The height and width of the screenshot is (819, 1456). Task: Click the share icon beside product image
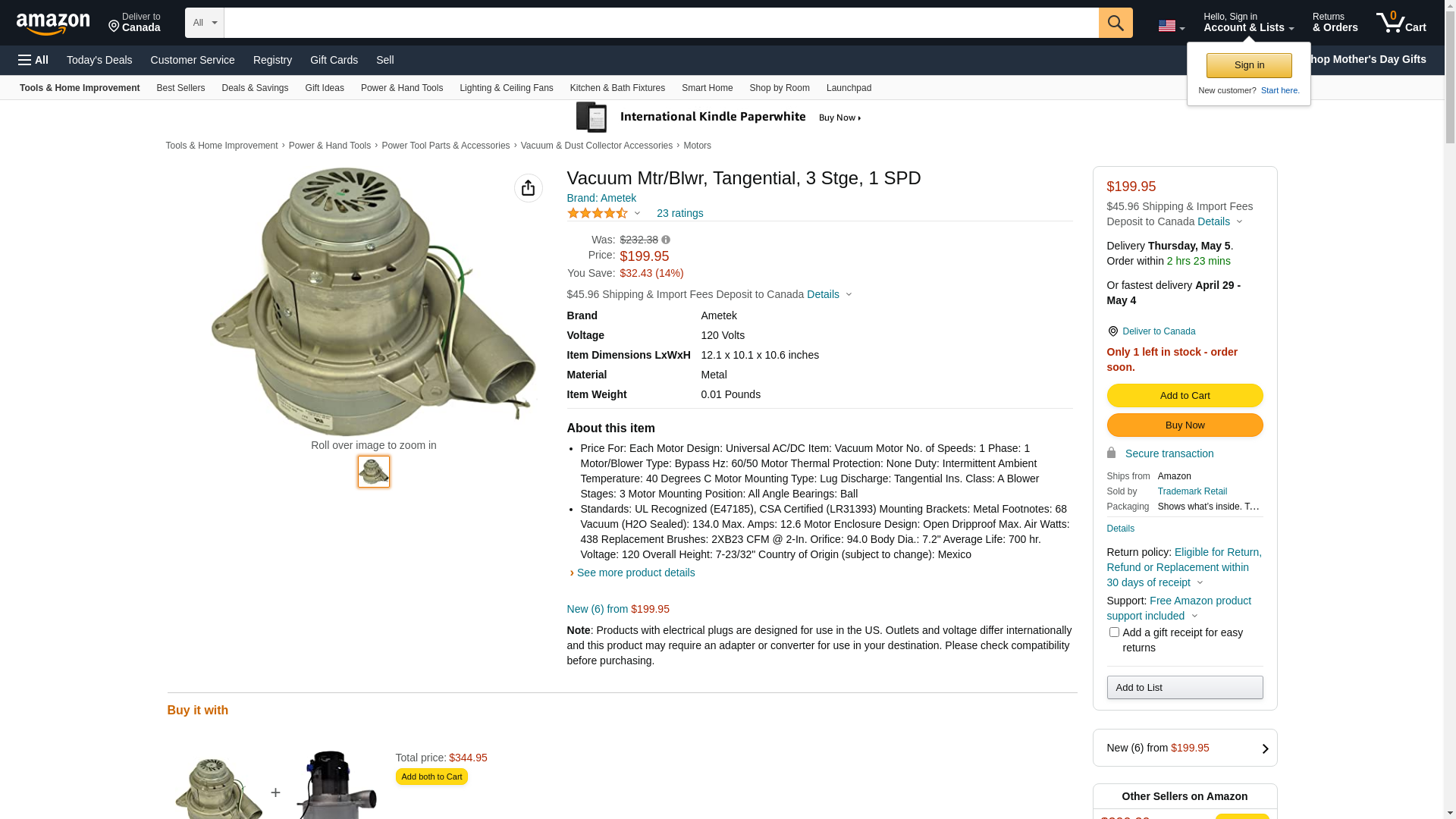pyautogui.click(x=528, y=188)
